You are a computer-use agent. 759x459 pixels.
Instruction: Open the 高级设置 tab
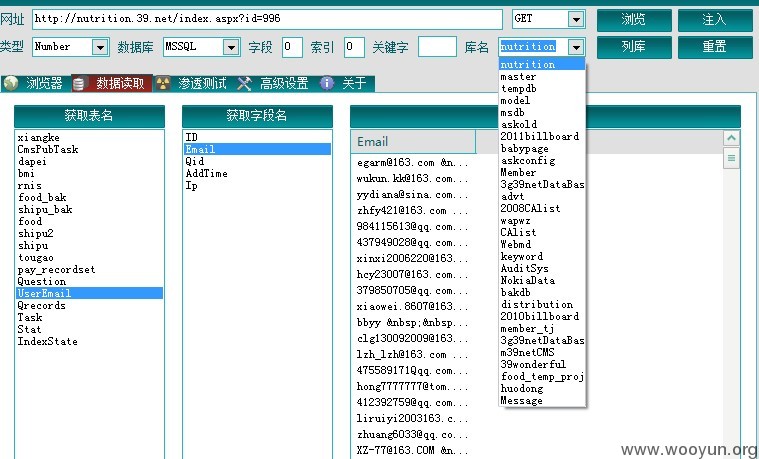(x=276, y=83)
